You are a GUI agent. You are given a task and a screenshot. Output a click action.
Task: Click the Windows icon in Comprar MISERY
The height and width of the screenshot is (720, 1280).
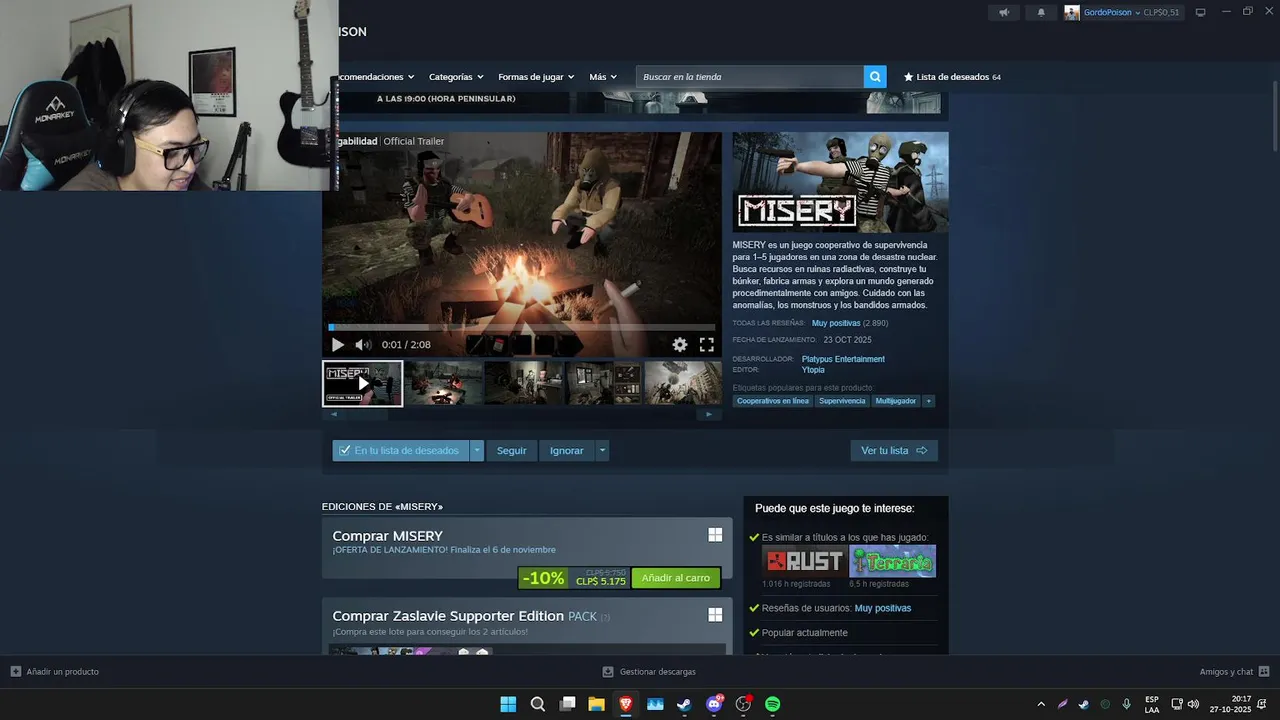pyautogui.click(x=715, y=535)
